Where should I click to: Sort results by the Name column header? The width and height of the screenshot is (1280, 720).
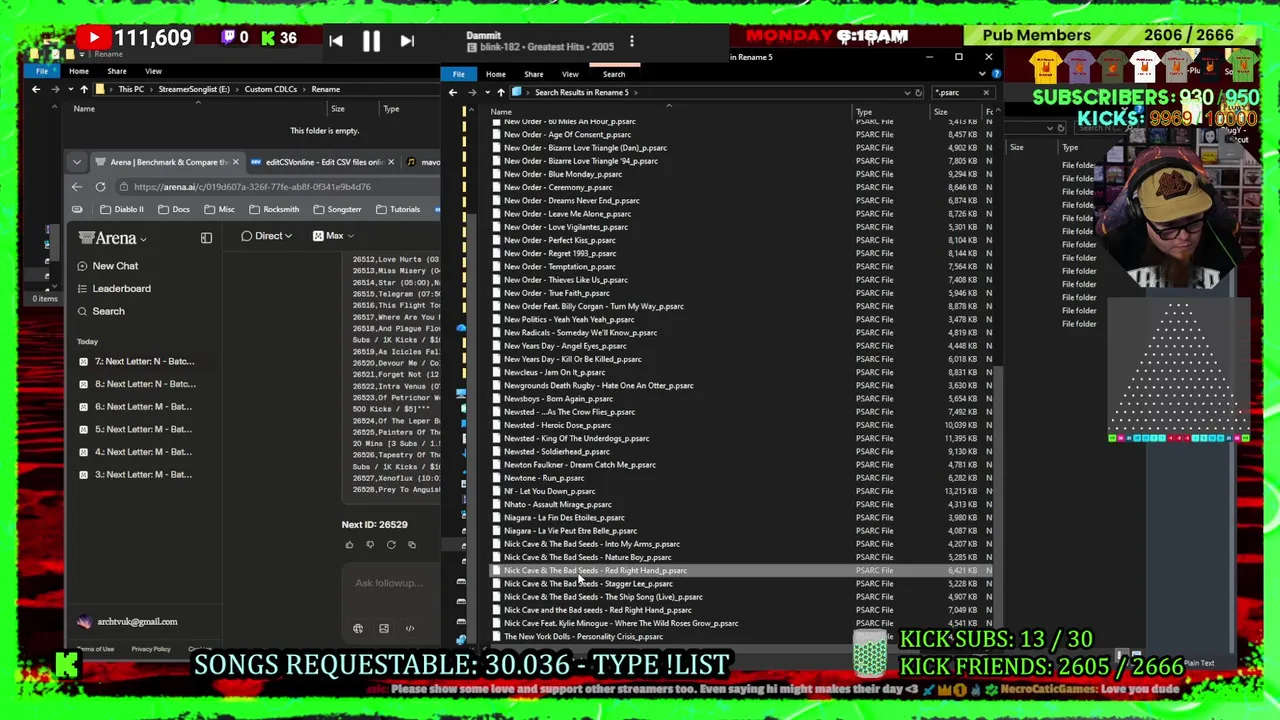coord(501,112)
